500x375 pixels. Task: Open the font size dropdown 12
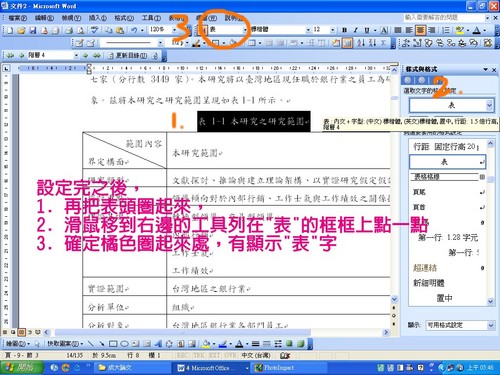[332, 30]
